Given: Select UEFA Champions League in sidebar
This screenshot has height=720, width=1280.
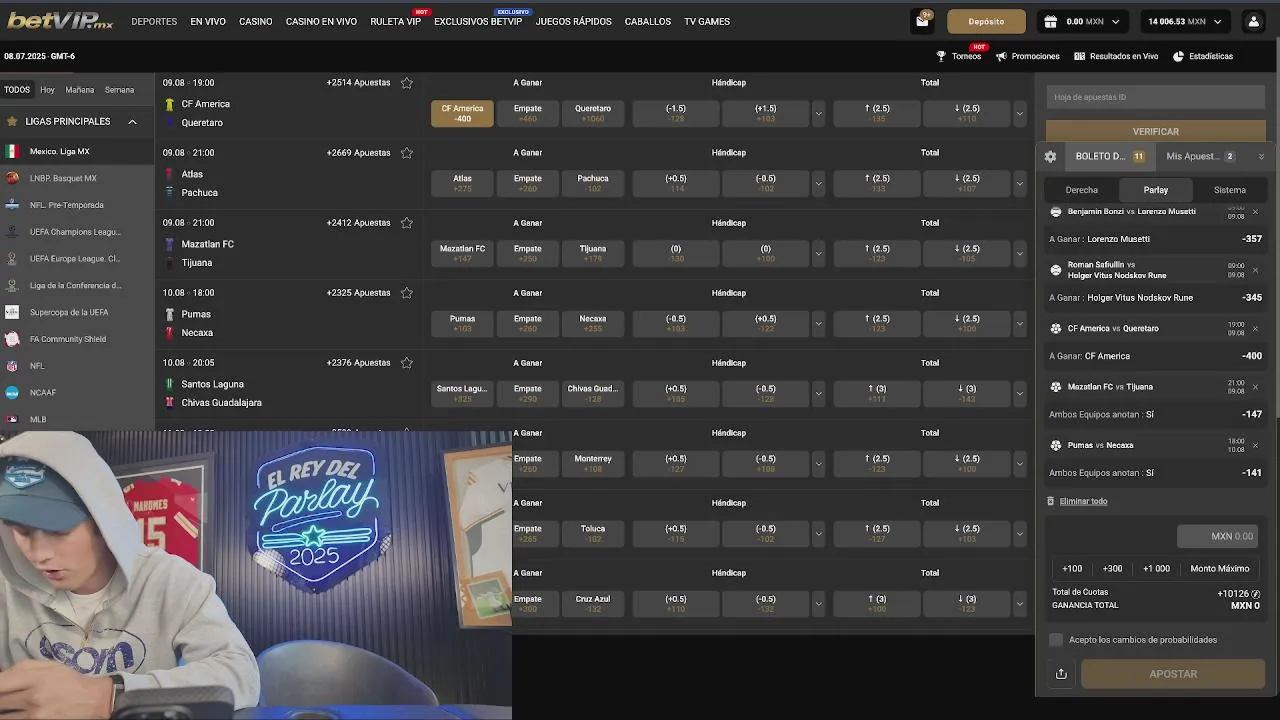Looking at the screenshot, I should [77, 232].
